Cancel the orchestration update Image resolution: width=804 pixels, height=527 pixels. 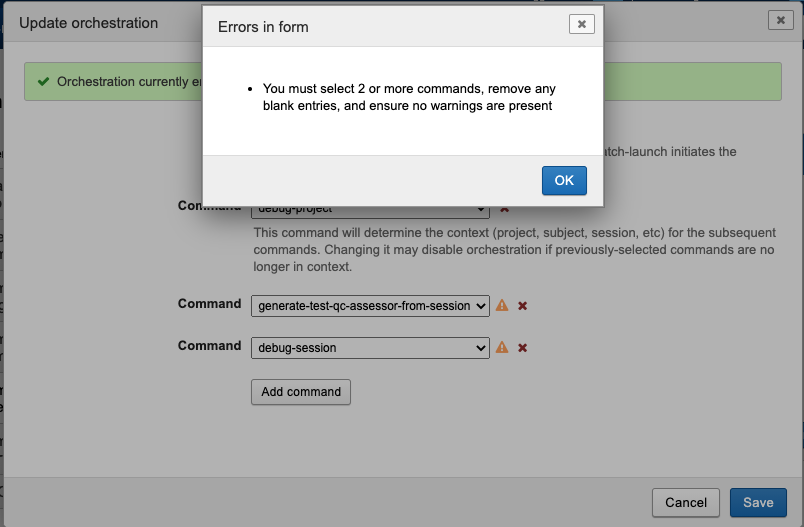coord(685,502)
